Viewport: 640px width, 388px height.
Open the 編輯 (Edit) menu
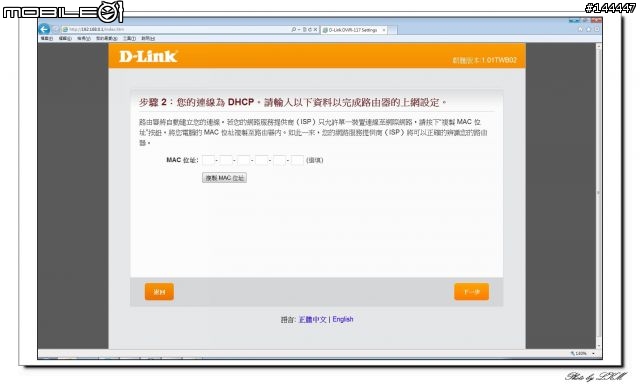(x=65, y=38)
